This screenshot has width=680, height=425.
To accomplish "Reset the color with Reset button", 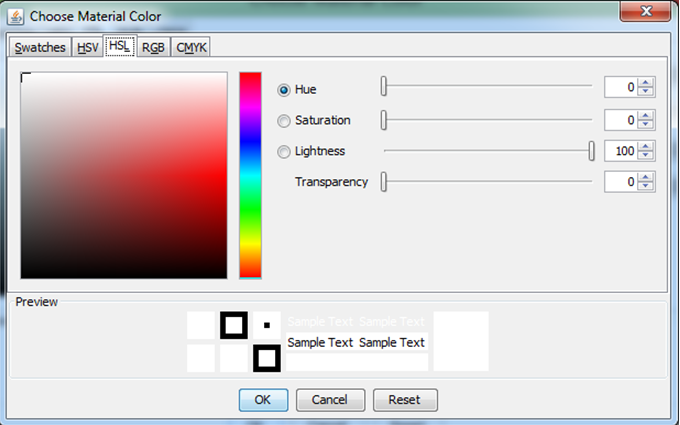I will click(x=404, y=400).
